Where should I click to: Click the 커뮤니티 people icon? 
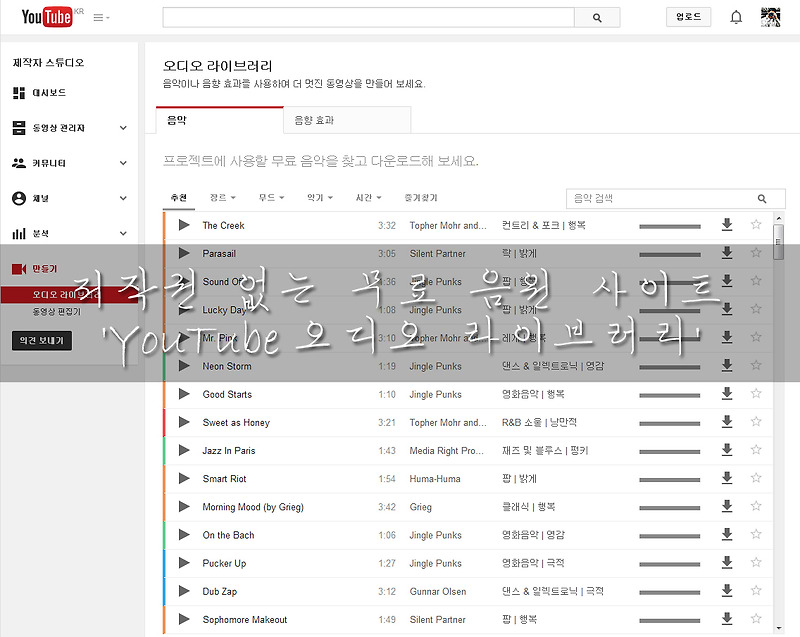[x=19, y=163]
